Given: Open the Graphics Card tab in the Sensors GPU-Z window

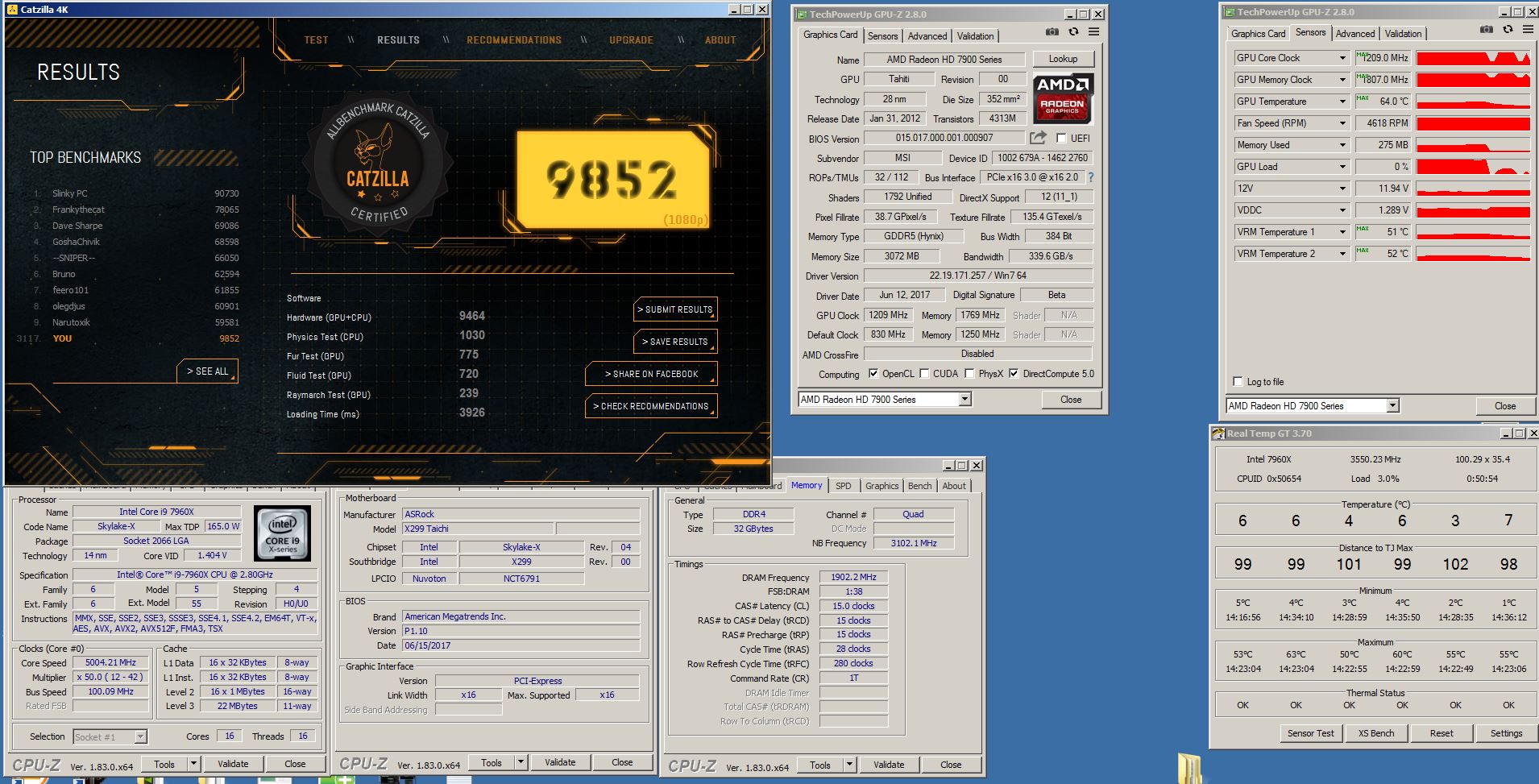Looking at the screenshot, I should [x=1258, y=34].
